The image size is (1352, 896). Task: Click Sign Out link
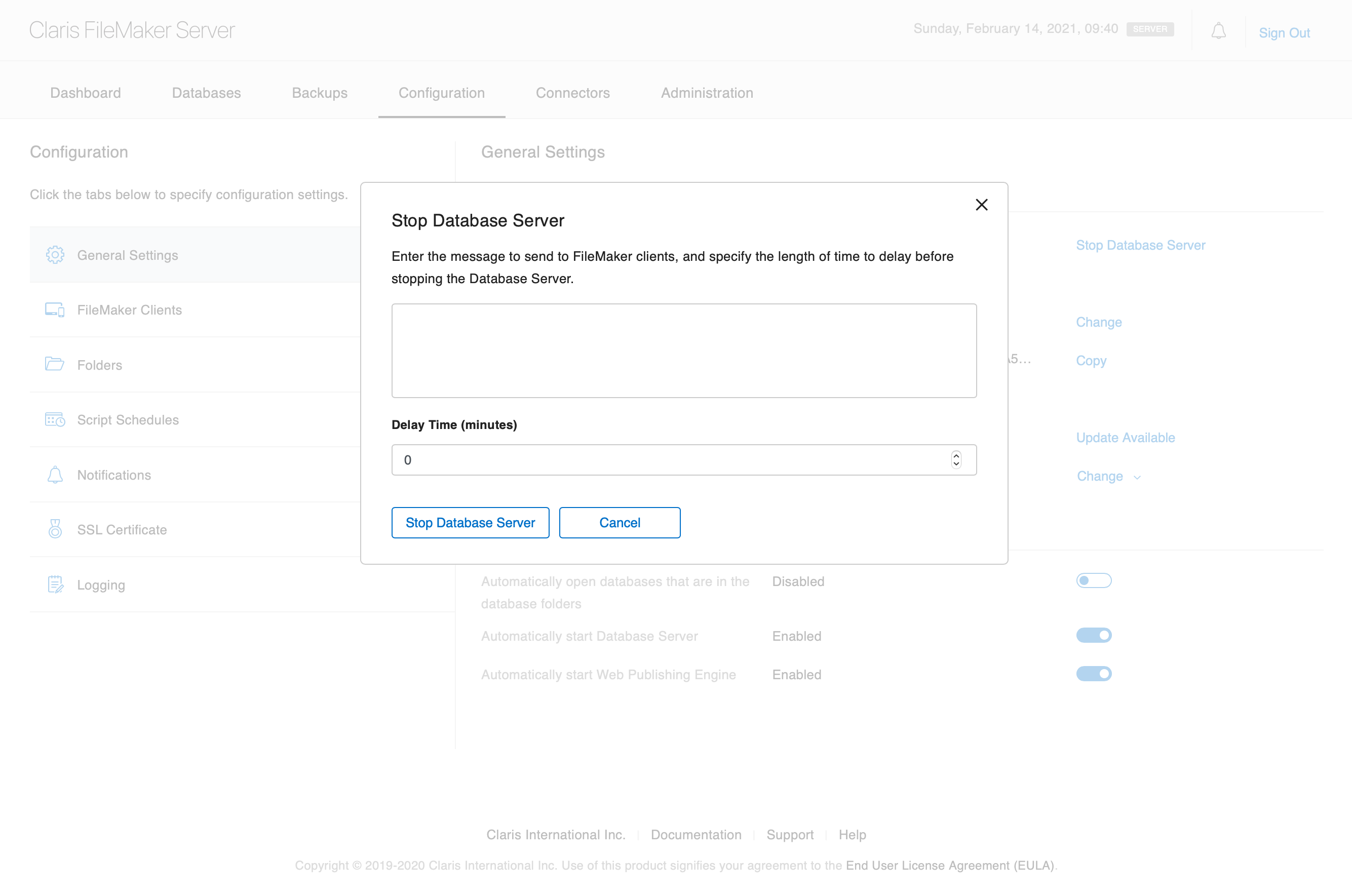click(1284, 32)
